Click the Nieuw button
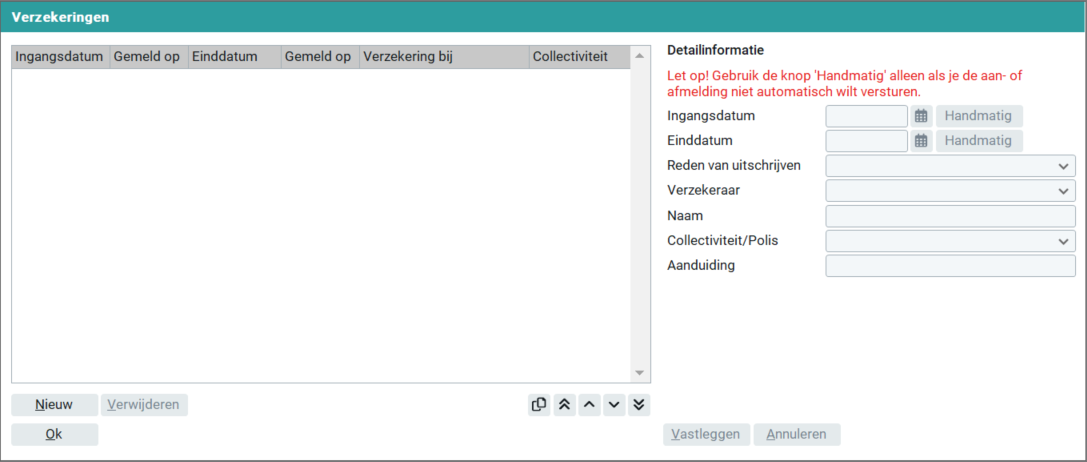 54,405
